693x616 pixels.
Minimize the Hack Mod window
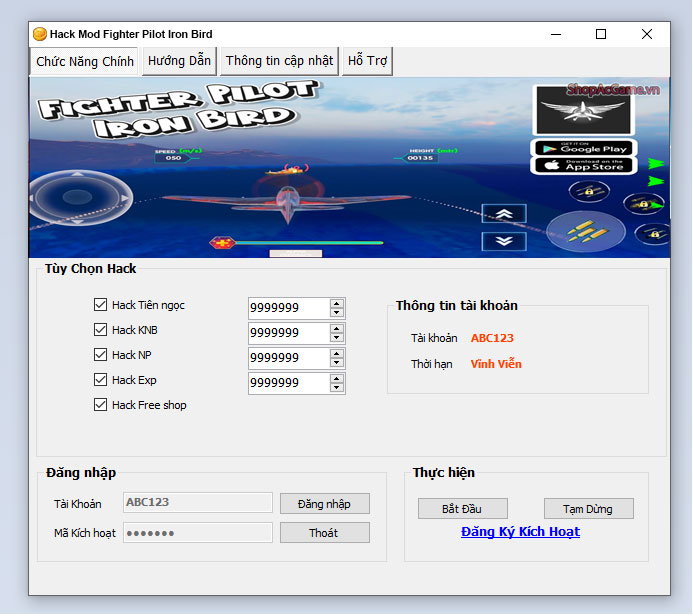click(556, 34)
